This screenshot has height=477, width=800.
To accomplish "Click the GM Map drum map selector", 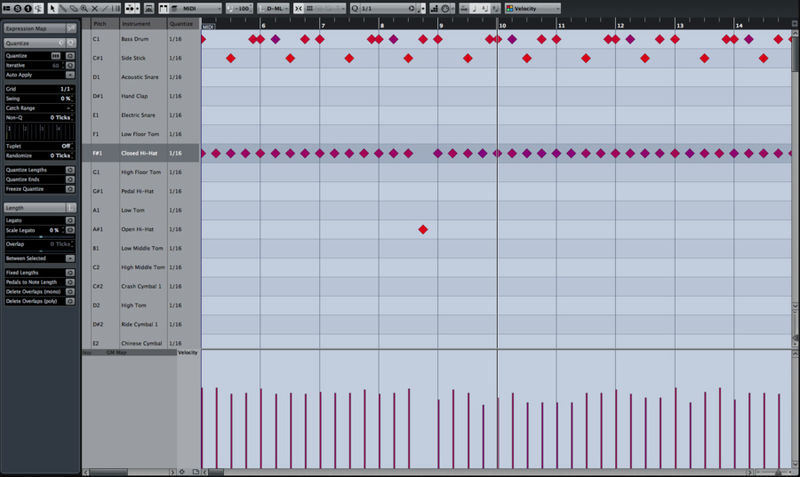I will point(116,353).
